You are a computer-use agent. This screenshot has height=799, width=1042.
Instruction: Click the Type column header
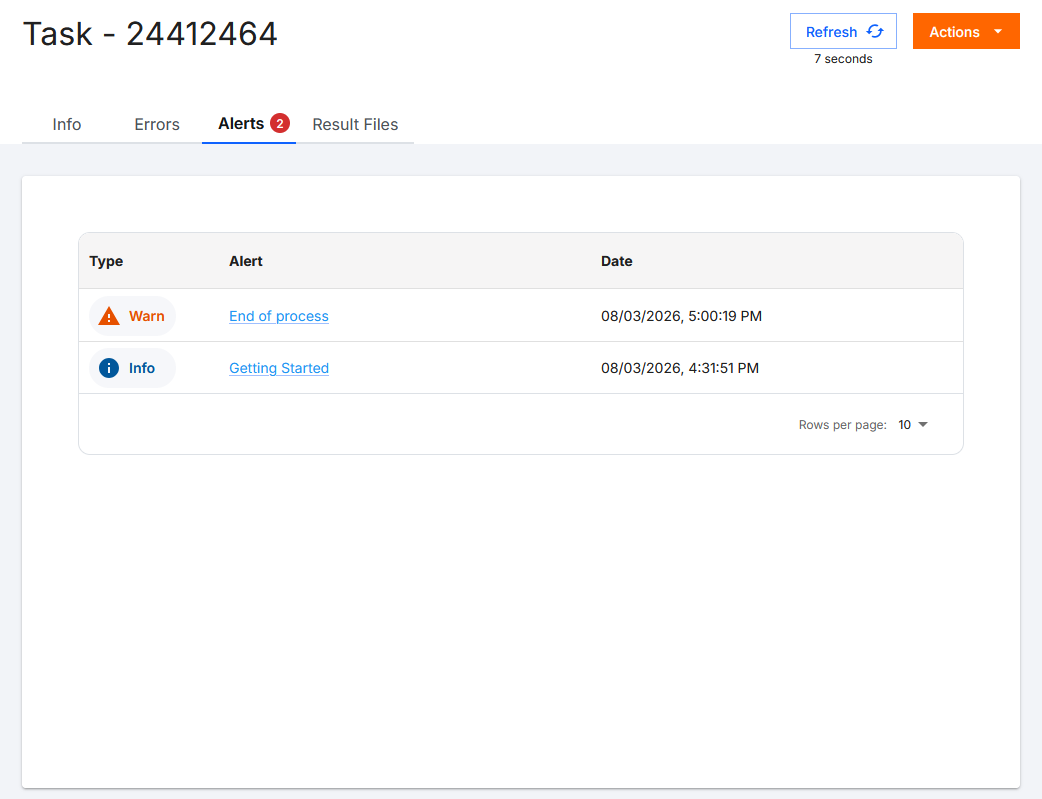[106, 261]
